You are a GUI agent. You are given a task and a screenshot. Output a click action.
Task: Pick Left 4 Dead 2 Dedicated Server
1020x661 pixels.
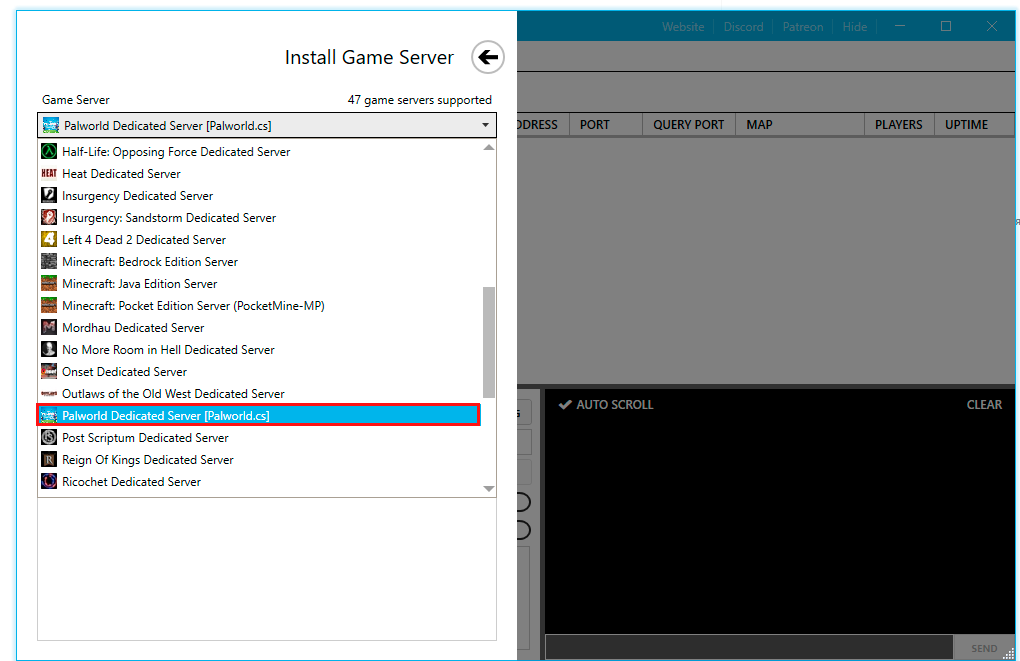click(260, 239)
